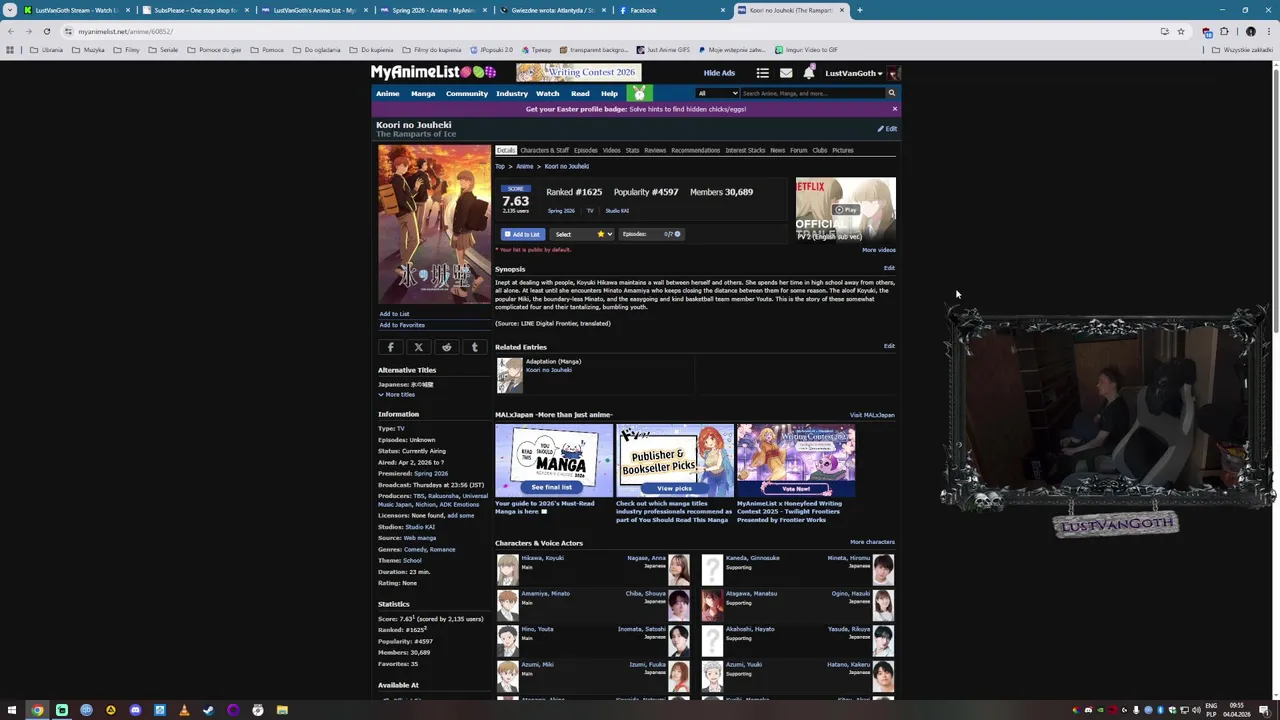The height and width of the screenshot is (720, 1280).
Task: Open the Read nav menu
Action: click(x=580, y=93)
